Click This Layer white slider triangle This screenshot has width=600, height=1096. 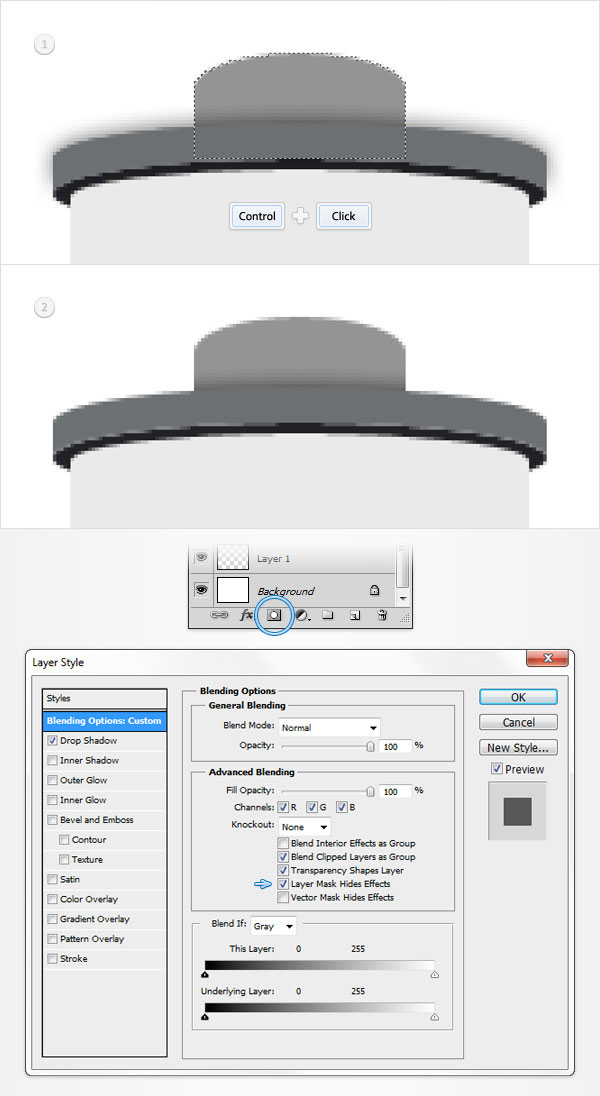[x=434, y=974]
